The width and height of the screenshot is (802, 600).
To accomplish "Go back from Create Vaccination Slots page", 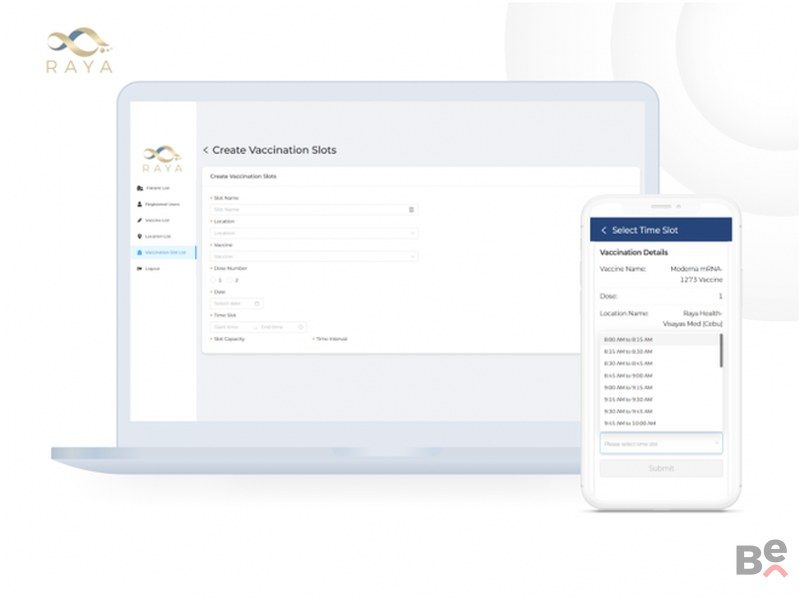I will point(206,150).
